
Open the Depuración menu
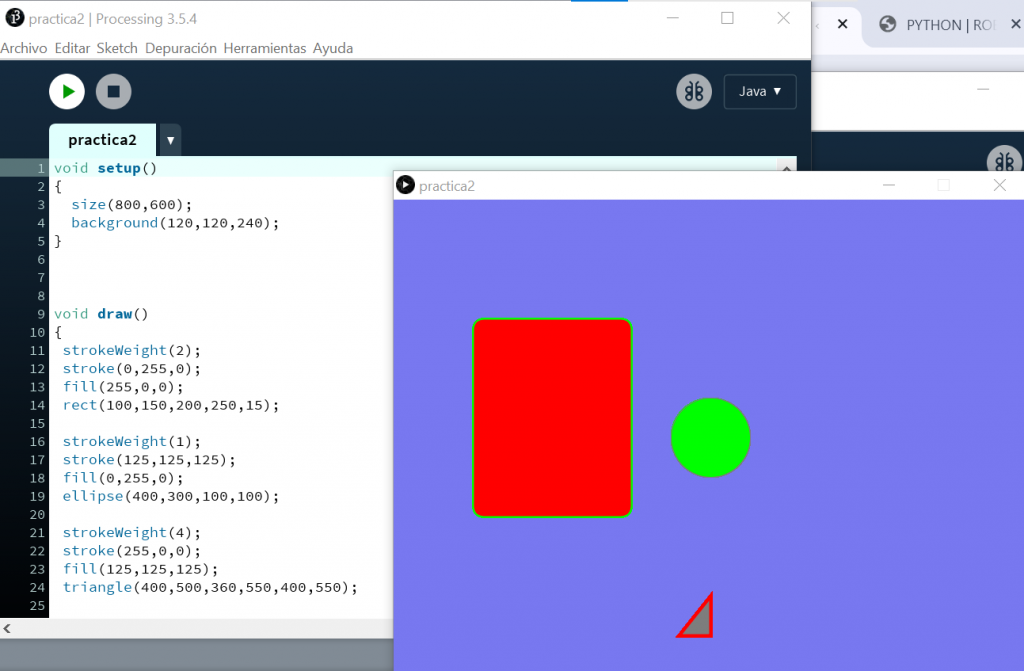pyautogui.click(x=181, y=48)
